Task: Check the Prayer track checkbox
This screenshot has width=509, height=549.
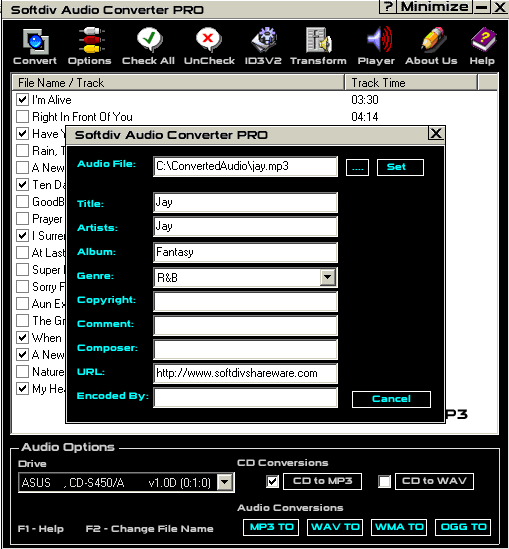Action: [22, 218]
